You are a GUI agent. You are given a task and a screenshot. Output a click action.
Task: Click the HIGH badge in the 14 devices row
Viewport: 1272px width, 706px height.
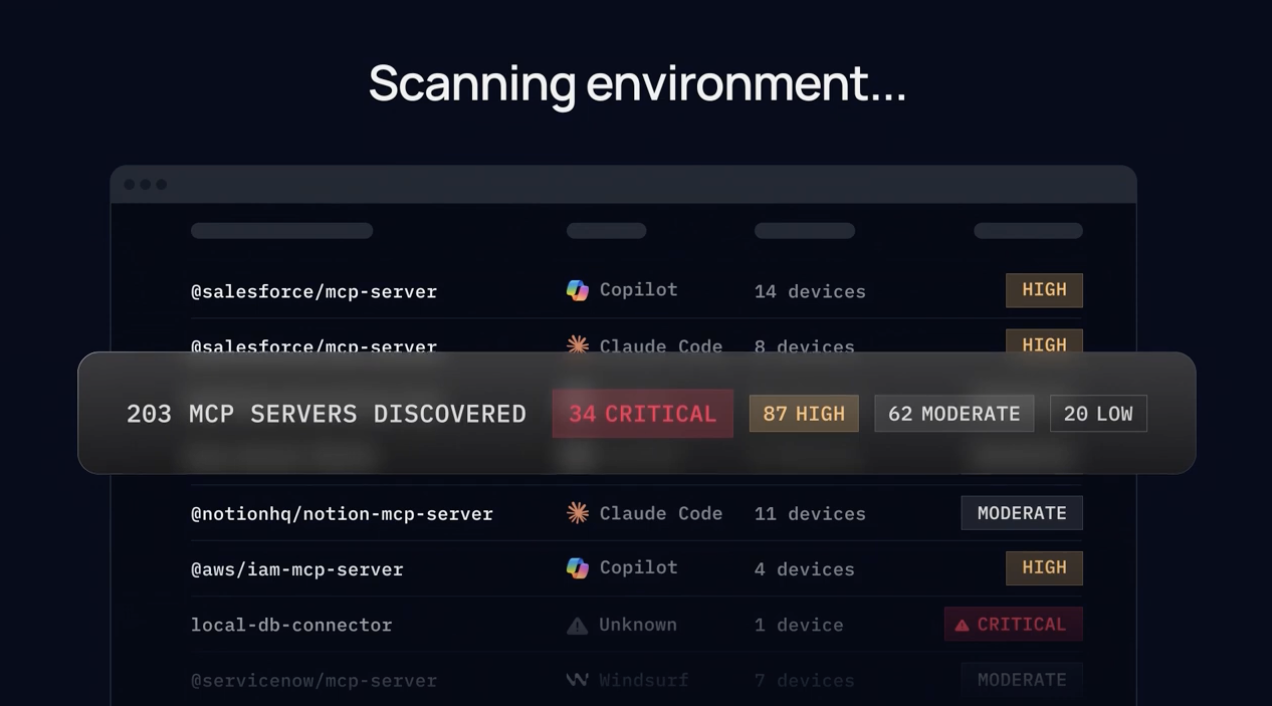(x=1044, y=290)
